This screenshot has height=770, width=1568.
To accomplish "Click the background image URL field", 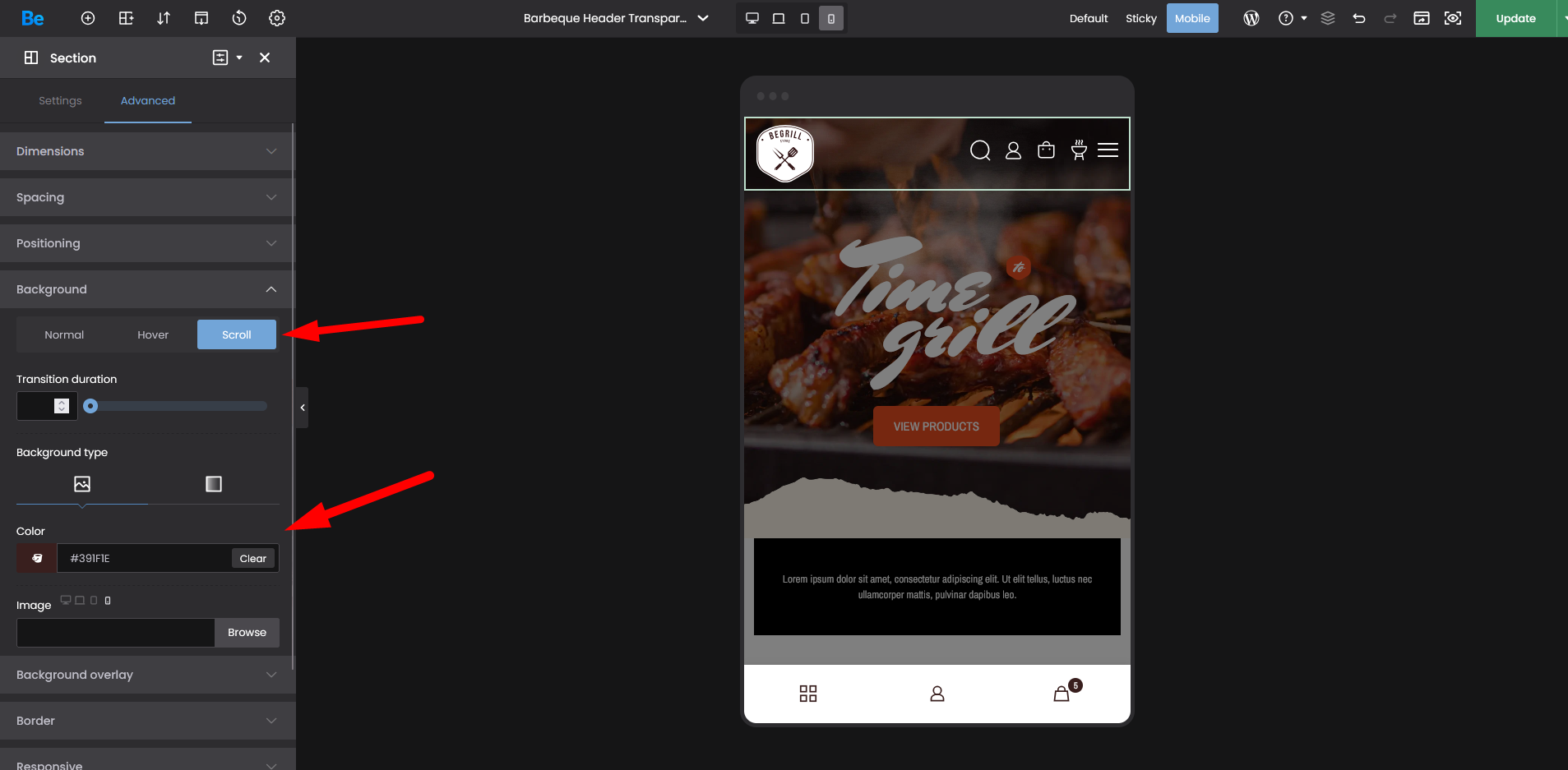I will click(116, 633).
